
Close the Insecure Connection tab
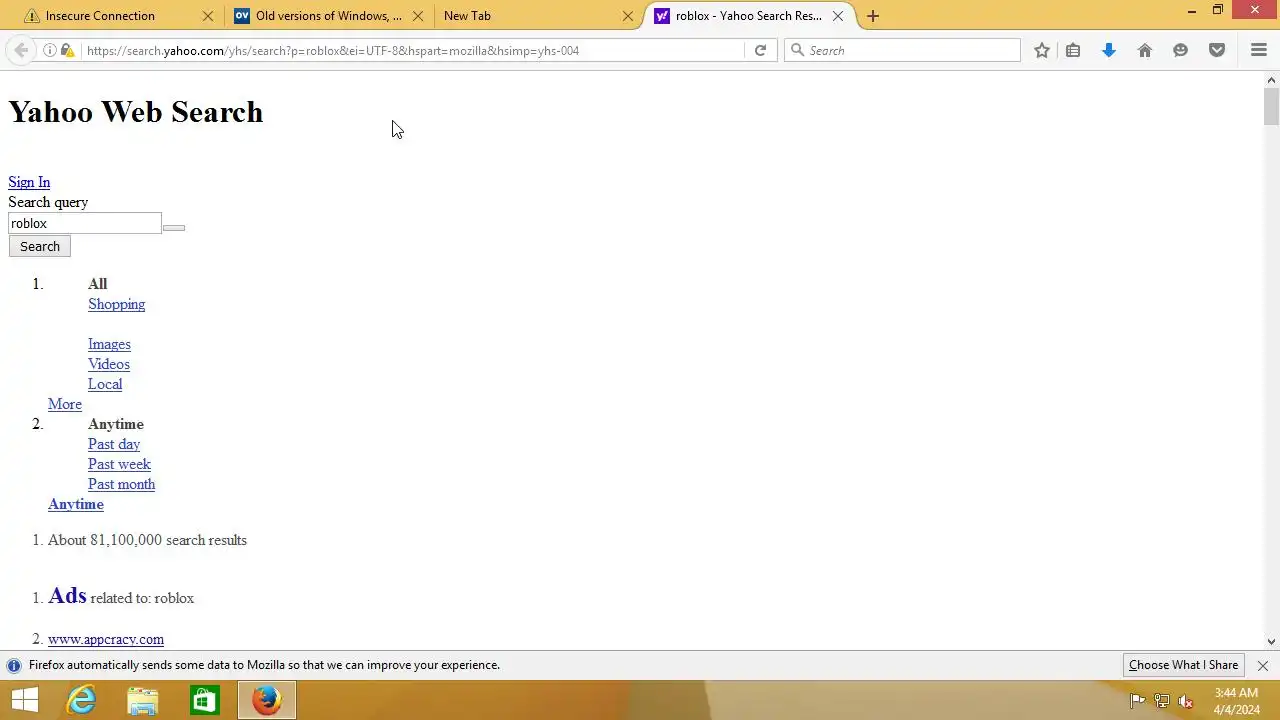pos(208,16)
